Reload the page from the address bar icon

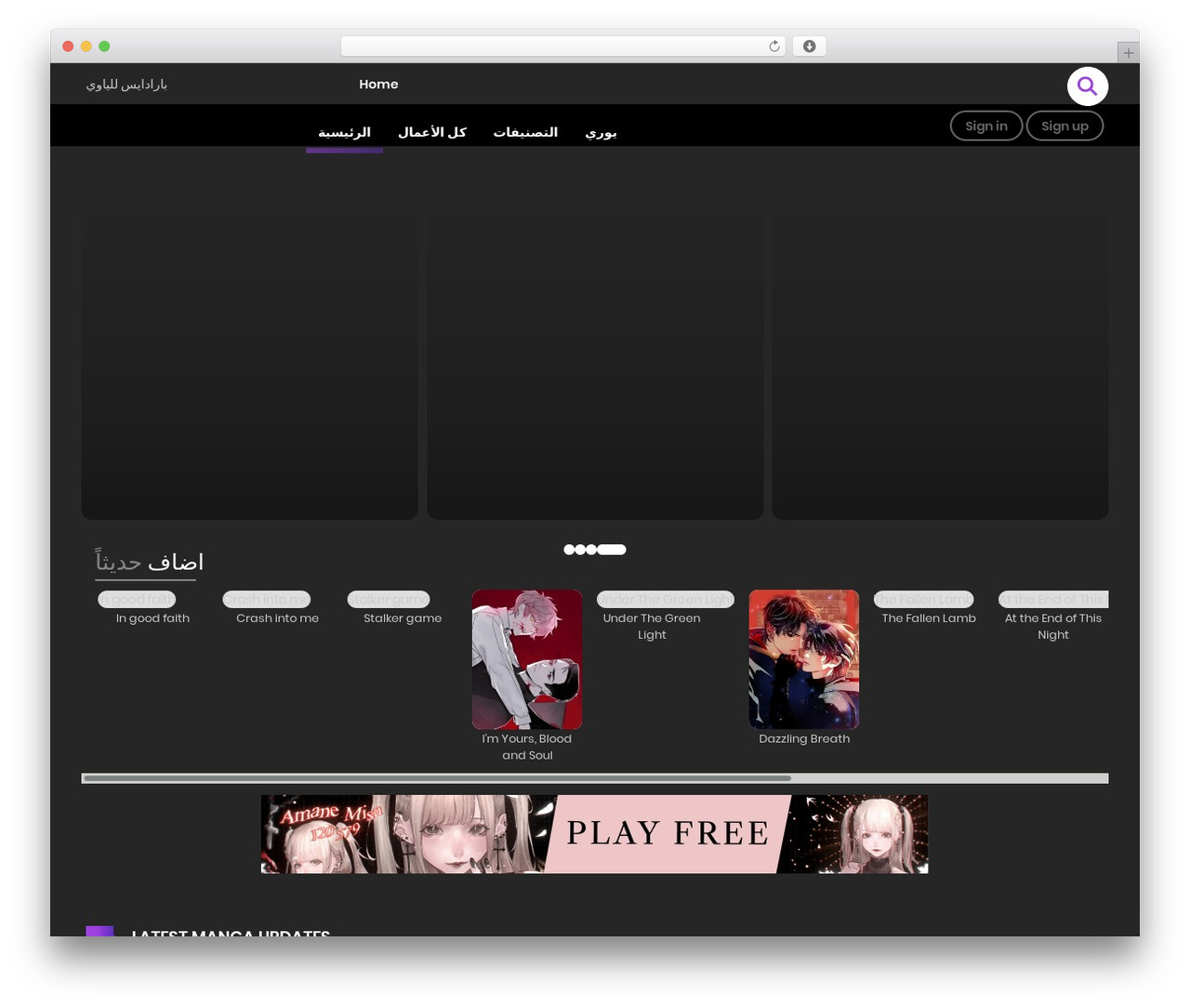[773, 46]
